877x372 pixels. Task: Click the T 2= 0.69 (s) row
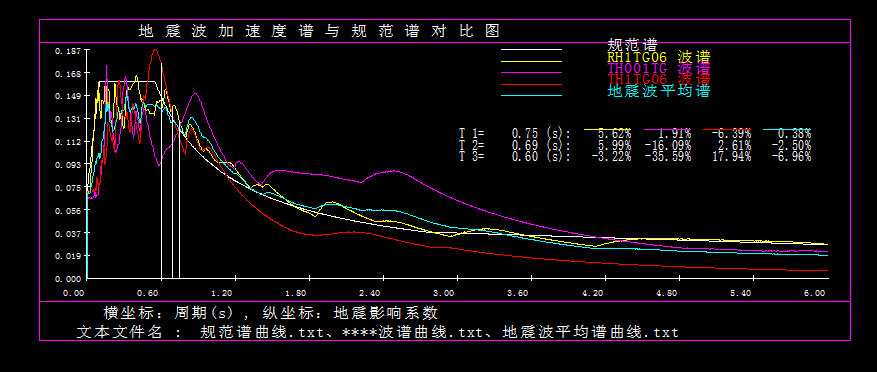pos(635,145)
